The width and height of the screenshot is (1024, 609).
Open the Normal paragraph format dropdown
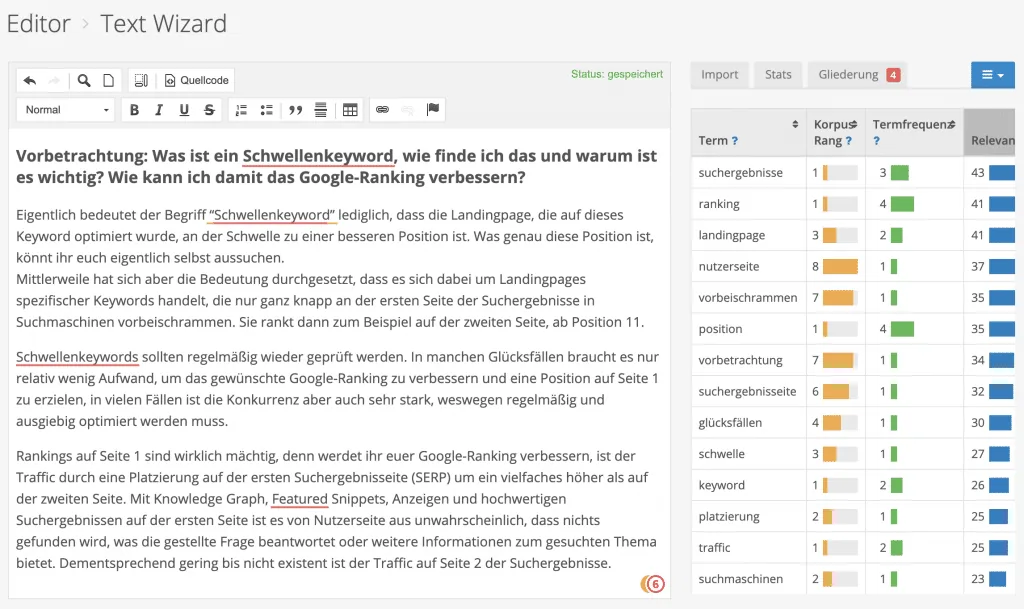(x=65, y=110)
